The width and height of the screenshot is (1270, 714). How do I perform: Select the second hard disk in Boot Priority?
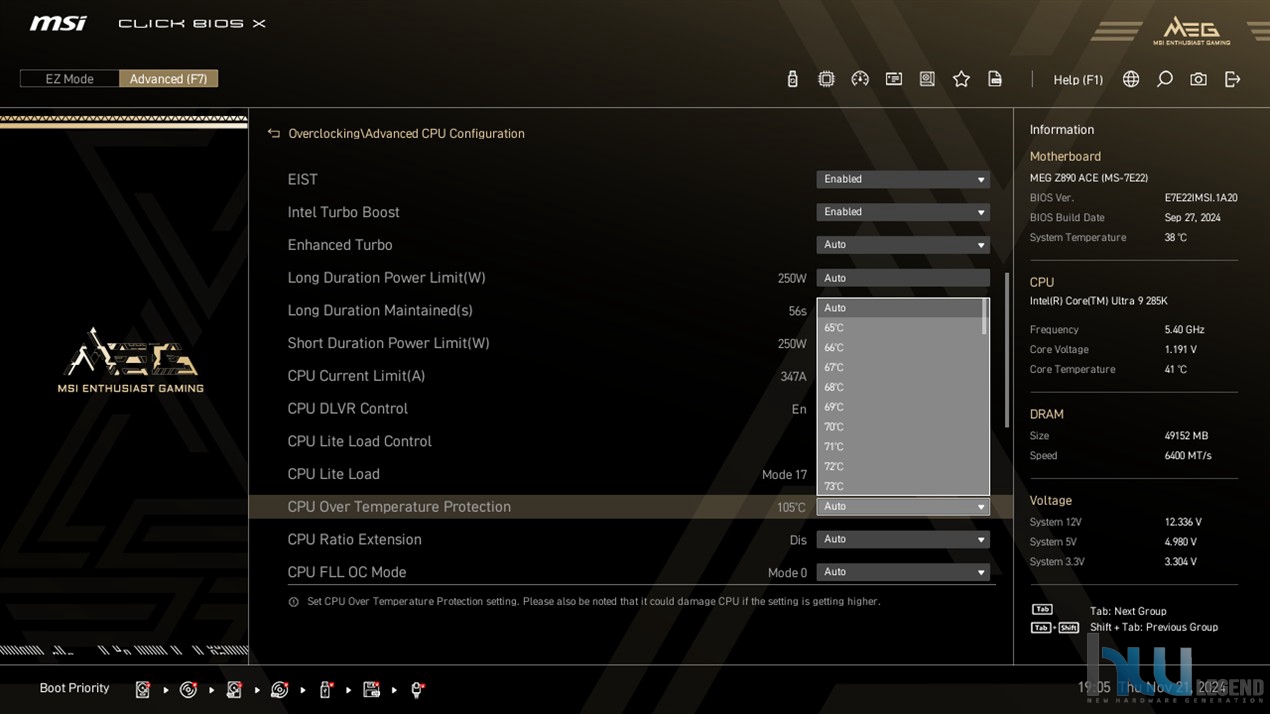coord(234,689)
